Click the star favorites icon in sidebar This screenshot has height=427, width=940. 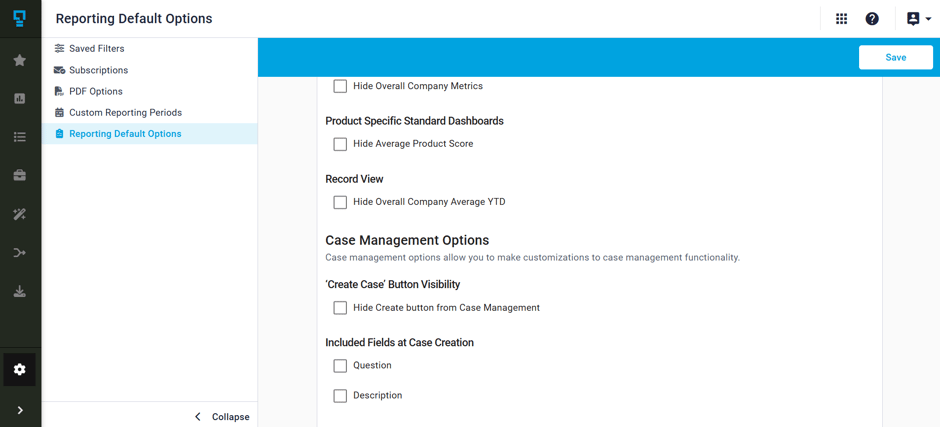(20, 60)
